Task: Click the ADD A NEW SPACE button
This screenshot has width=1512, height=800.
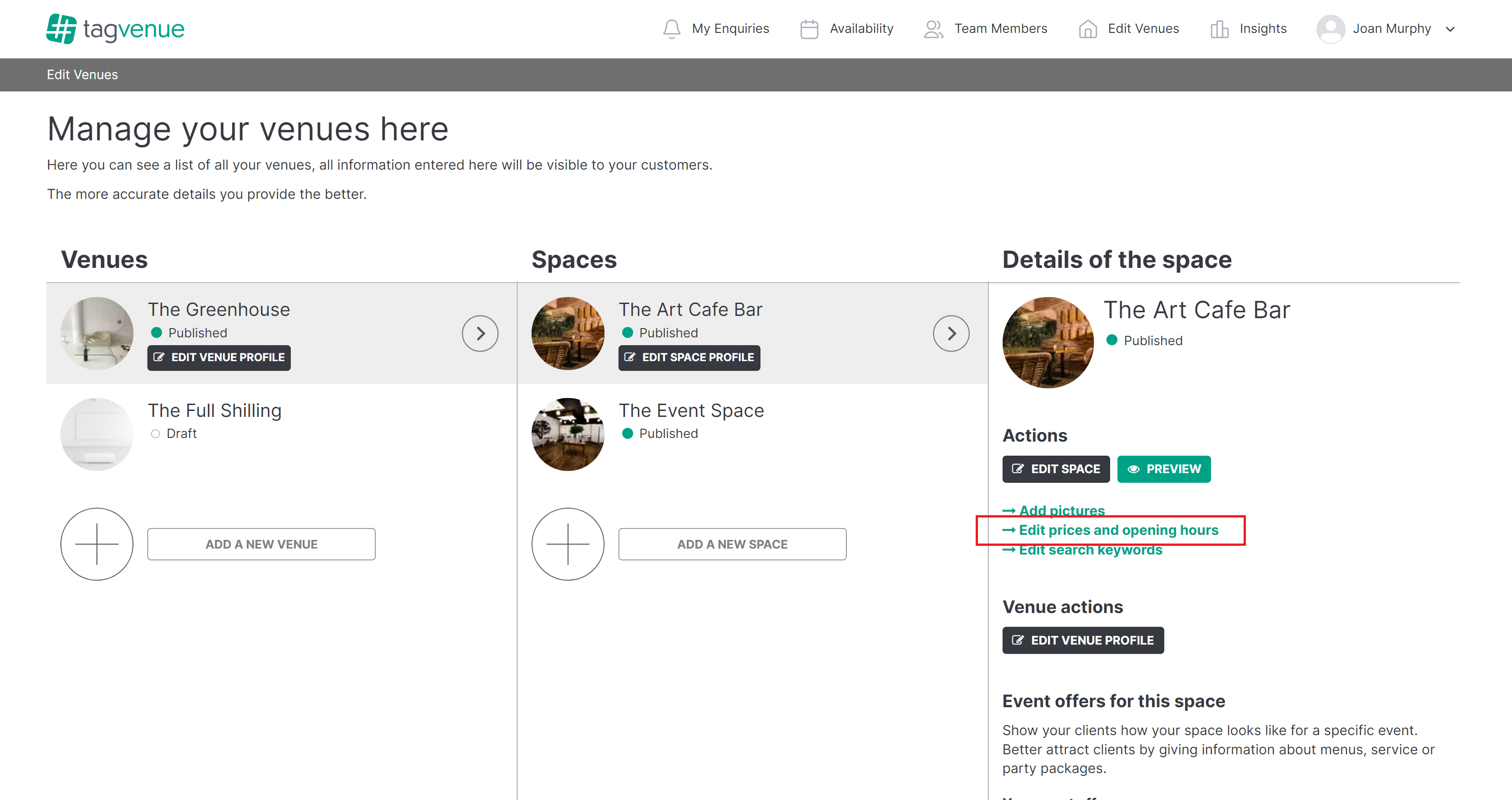Action: [732, 544]
